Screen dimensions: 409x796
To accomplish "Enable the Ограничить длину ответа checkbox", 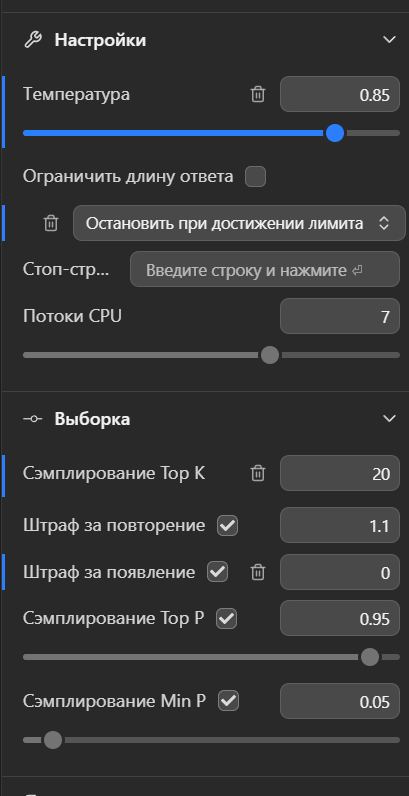I will click(255, 177).
